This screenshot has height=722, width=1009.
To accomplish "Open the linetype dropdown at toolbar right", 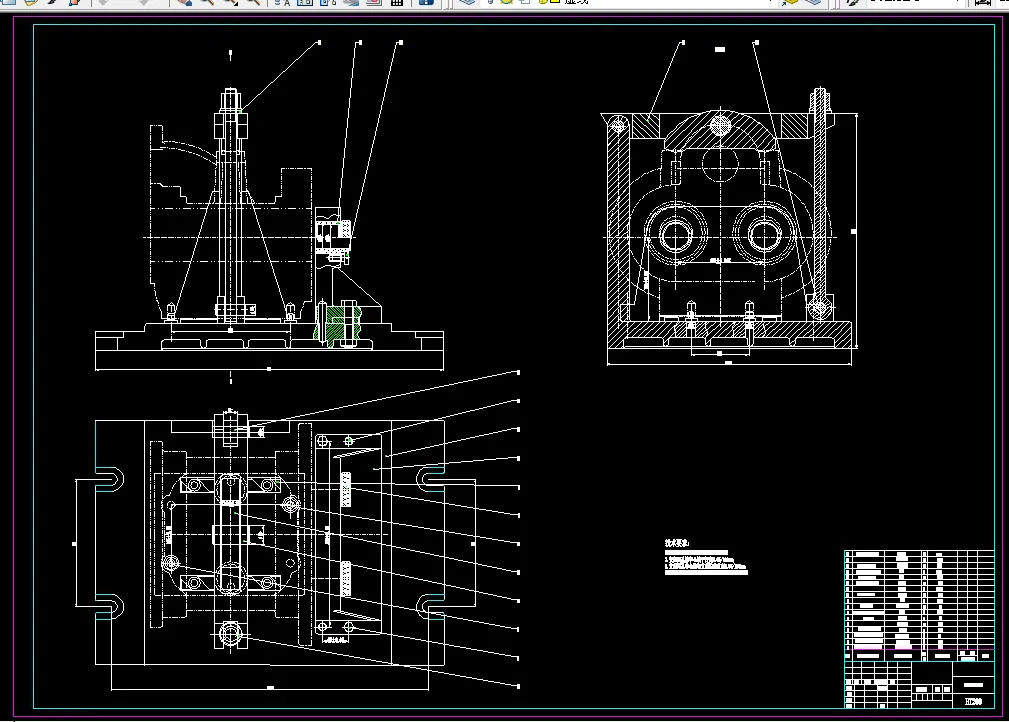I will point(916,3).
